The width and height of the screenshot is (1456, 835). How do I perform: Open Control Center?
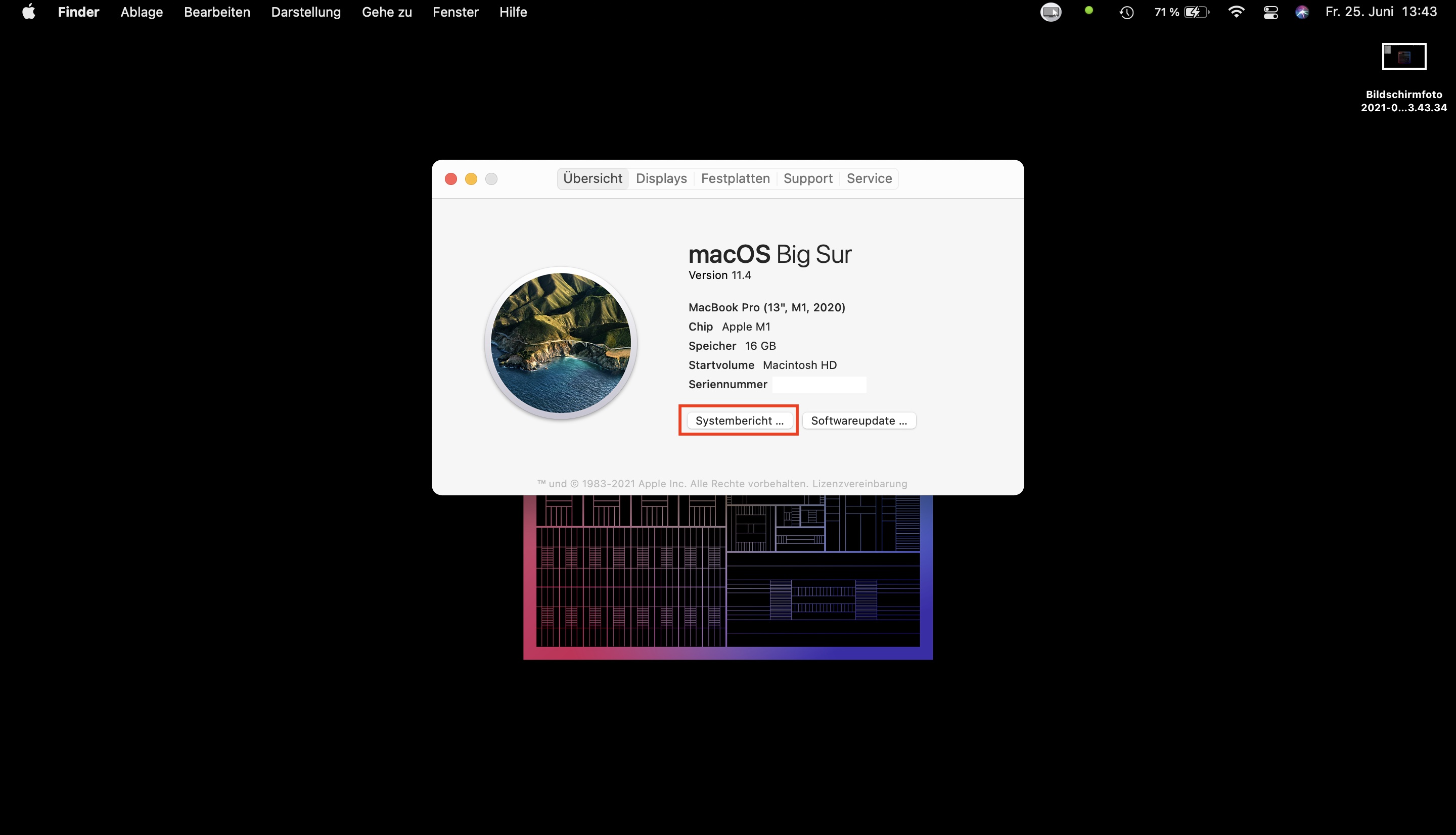coord(1271,12)
